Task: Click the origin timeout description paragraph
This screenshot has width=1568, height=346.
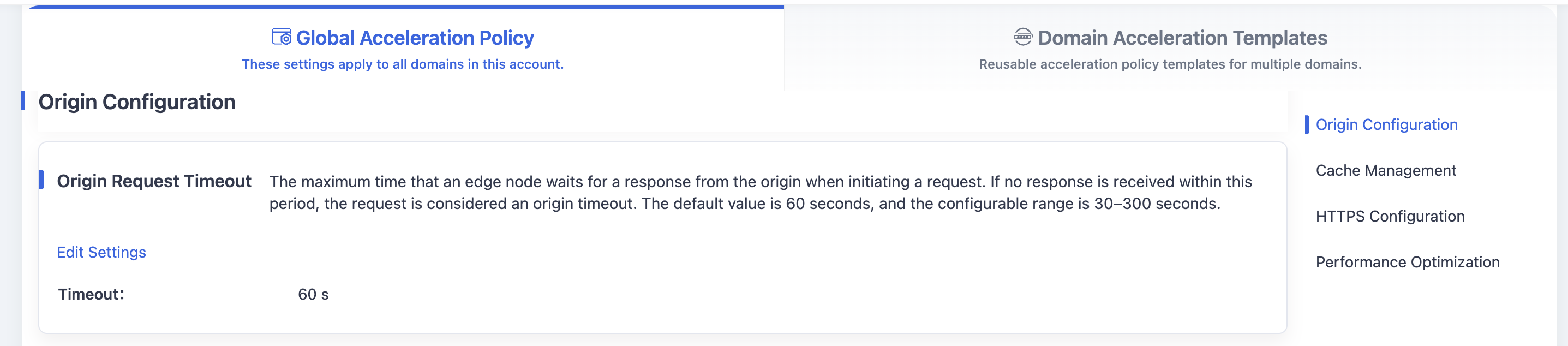Action: coord(761,193)
